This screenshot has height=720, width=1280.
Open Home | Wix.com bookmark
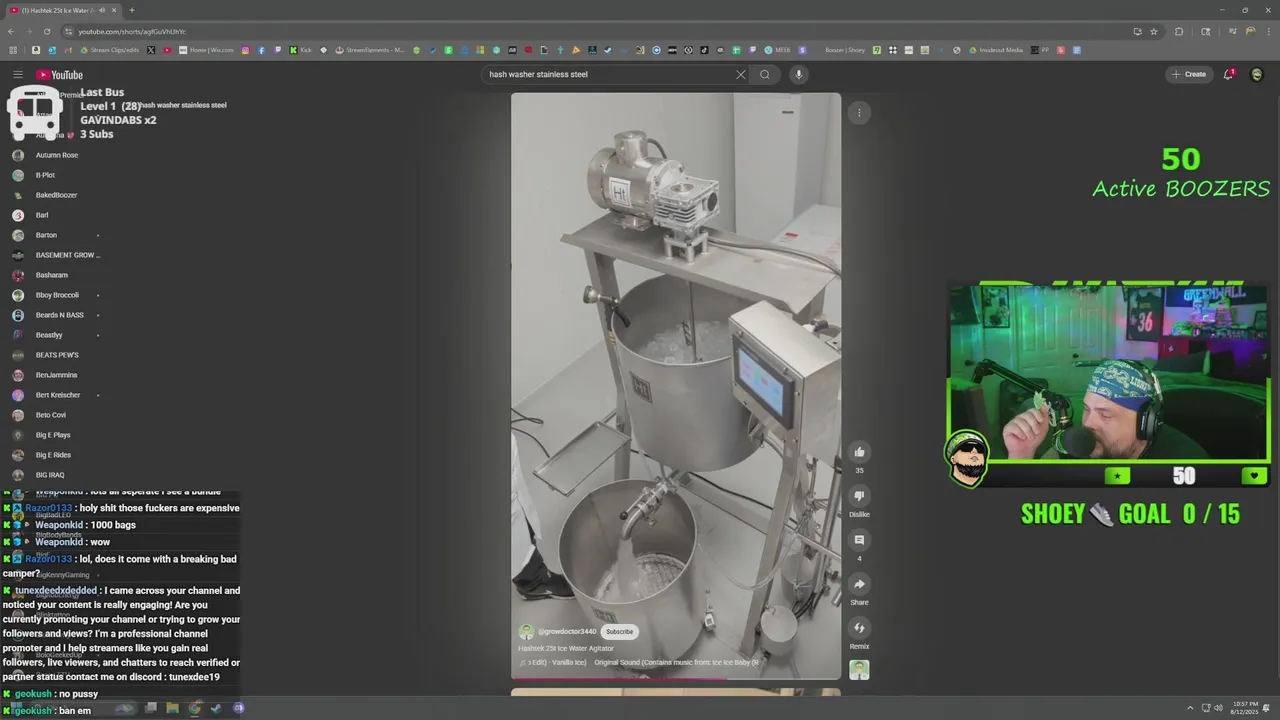(206, 50)
